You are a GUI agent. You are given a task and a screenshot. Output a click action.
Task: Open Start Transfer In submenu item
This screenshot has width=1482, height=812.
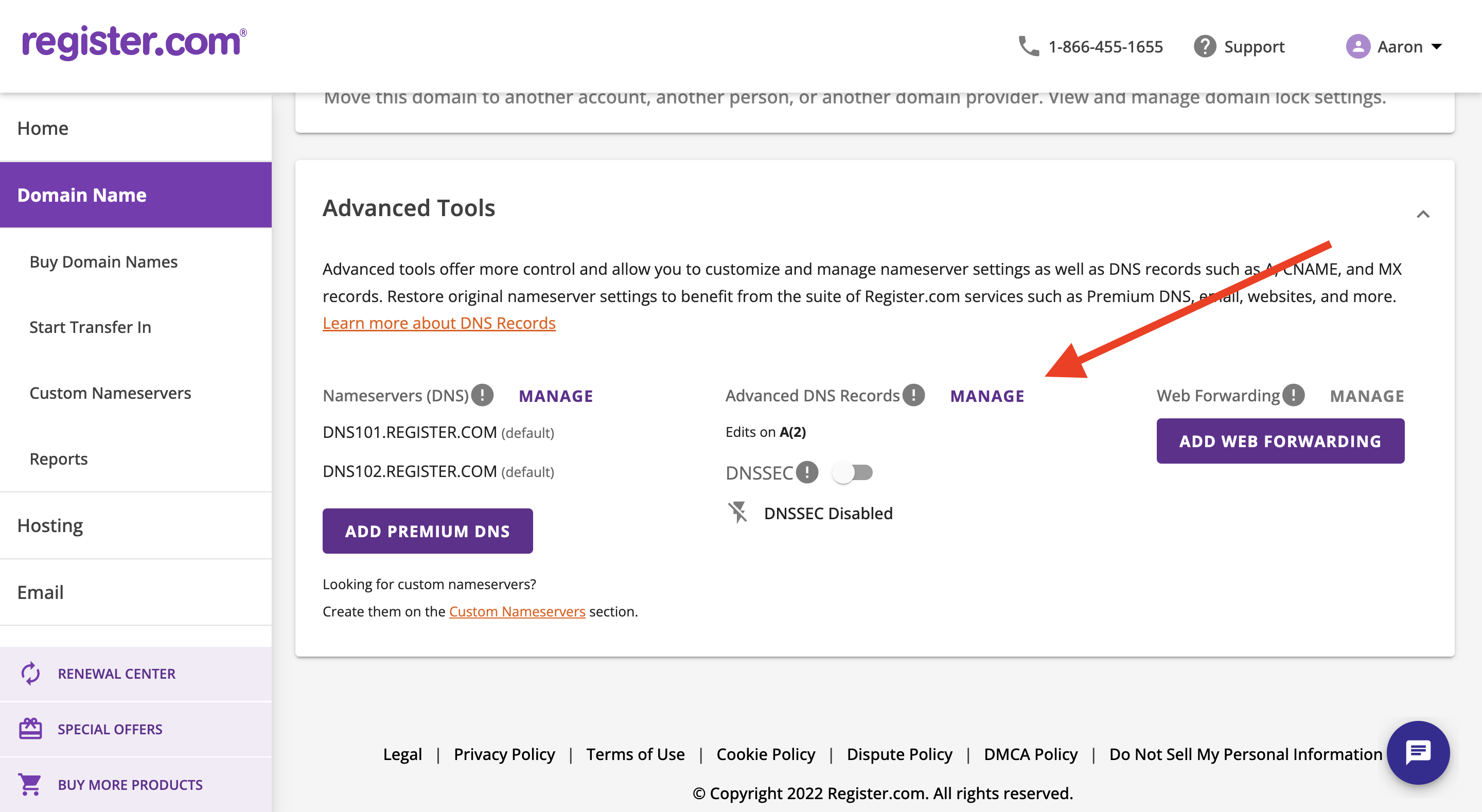[x=91, y=327]
